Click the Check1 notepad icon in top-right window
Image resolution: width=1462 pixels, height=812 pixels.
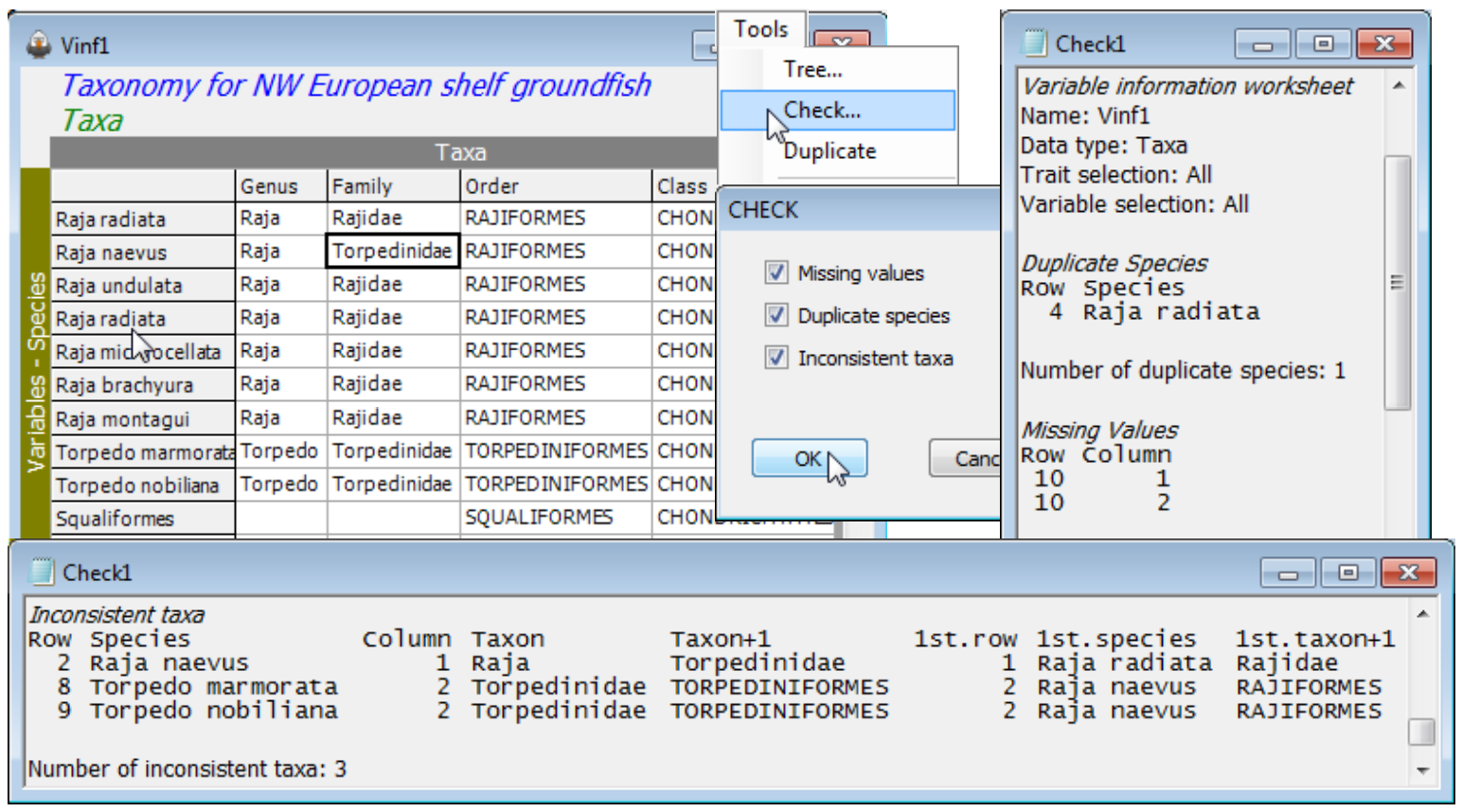[x=1035, y=43]
